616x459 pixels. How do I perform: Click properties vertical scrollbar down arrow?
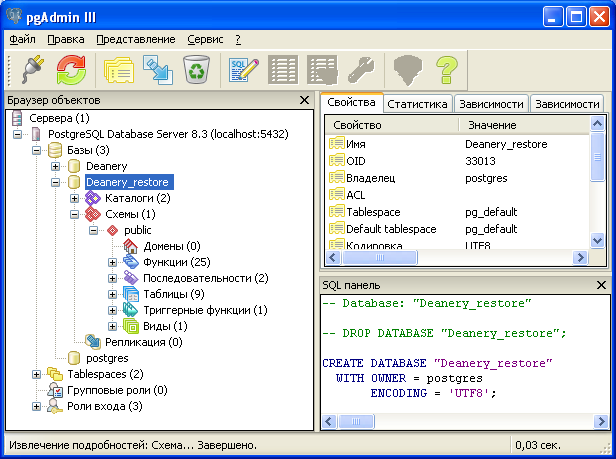pyautogui.click(x=597, y=240)
